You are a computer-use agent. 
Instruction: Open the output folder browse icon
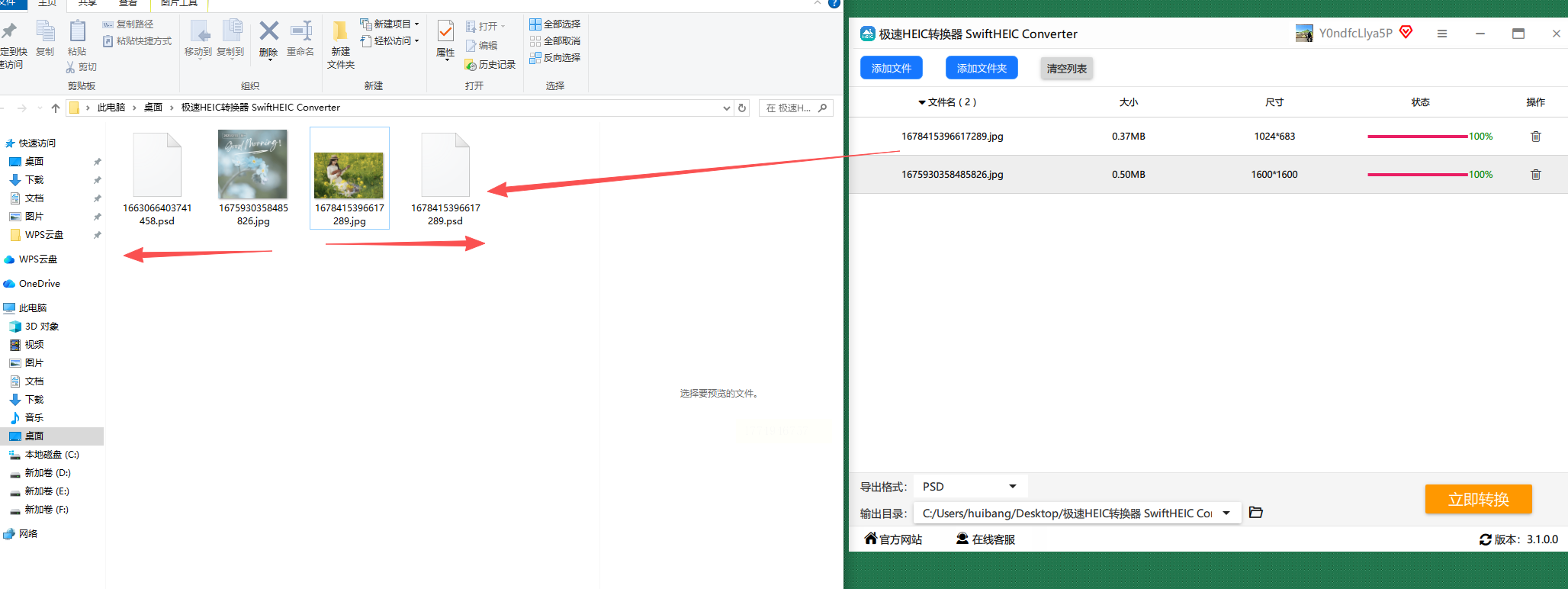1256,513
